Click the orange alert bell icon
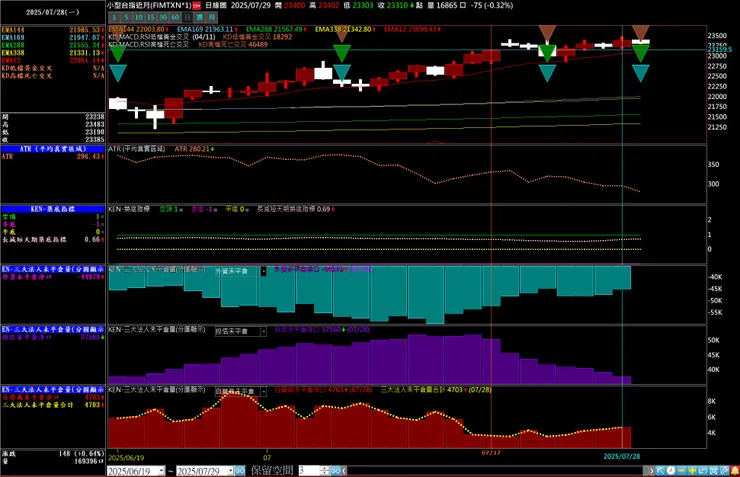The width and height of the screenshot is (740, 477). pyautogui.click(x=735, y=470)
